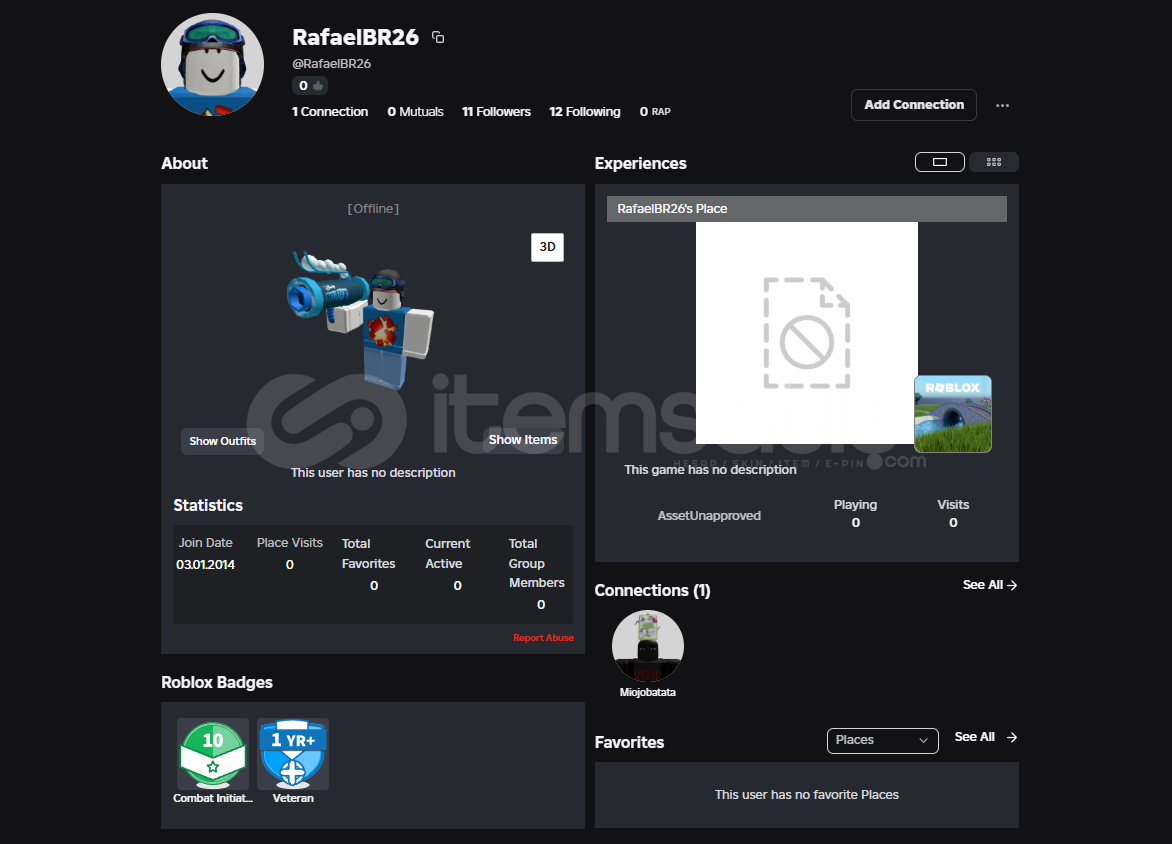This screenshot has width=1172, height=844.
Task: Click the Statistics heading
Action: pos(208,505)
